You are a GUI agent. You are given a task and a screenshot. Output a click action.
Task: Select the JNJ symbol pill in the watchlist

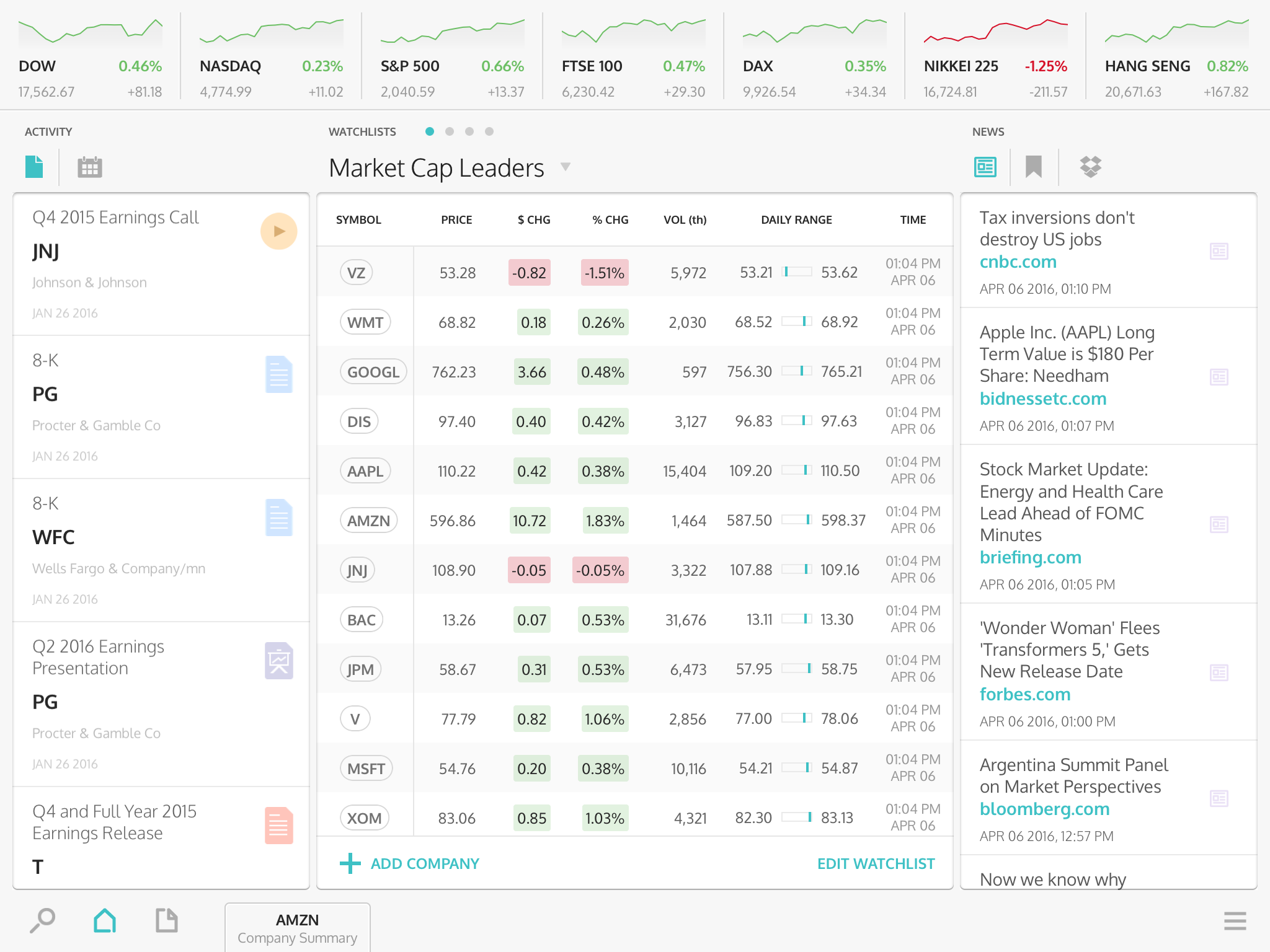click(357, 570)
